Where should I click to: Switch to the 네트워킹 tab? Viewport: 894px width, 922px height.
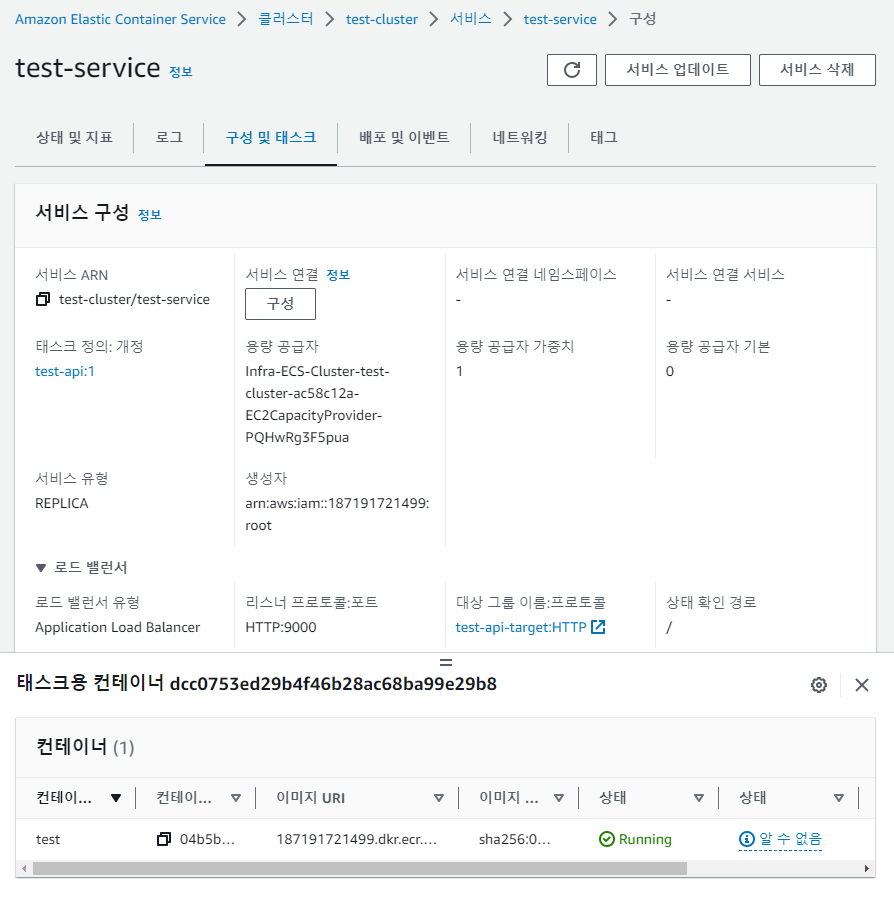[520, 138]
